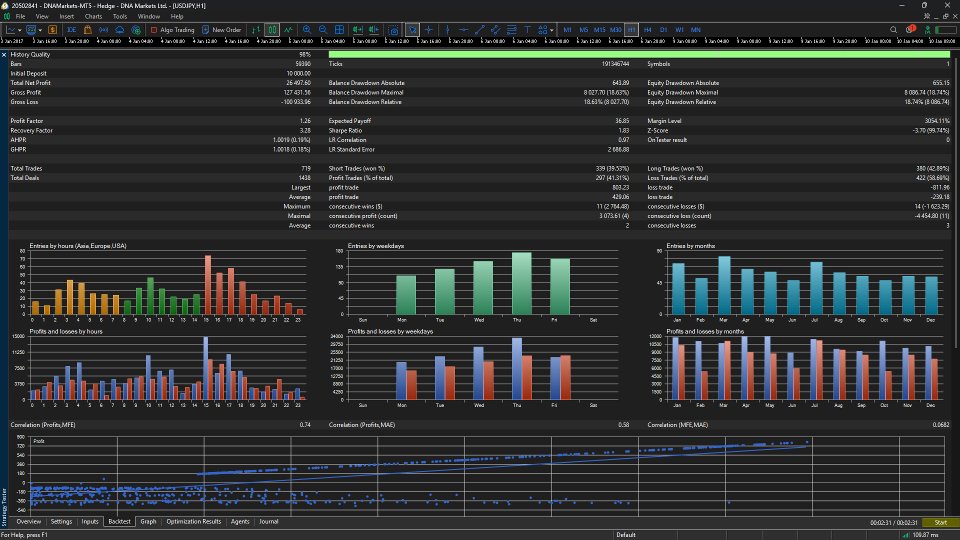Tile windows with grid icon
Image resolution: width=960 pixels, height=540 pixels.
tap(339, 29)
